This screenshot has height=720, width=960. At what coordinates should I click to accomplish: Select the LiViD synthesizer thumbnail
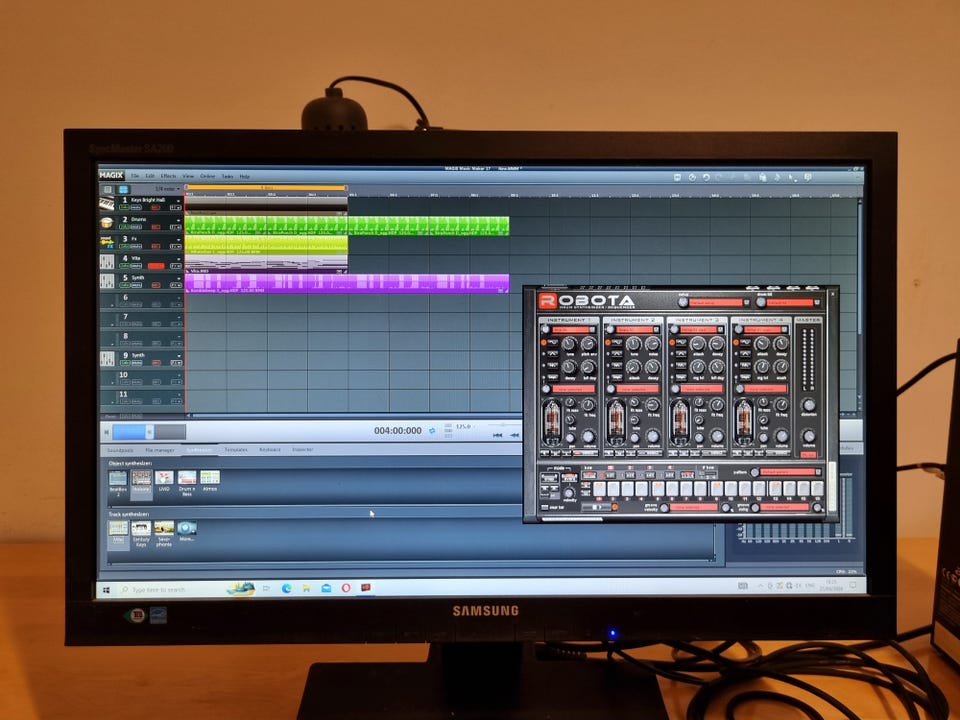tap(164, 478)
